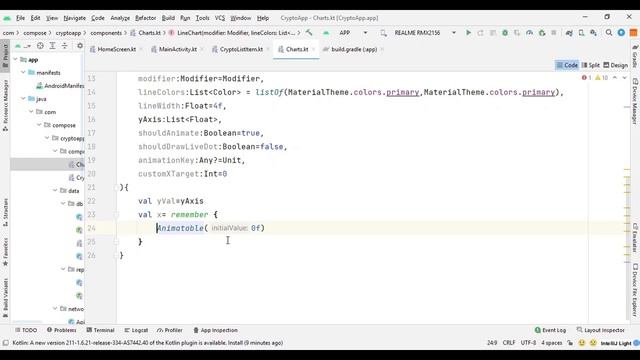Open the APP run configuration dropdown
Screen dimensions: 640x360
346,33
